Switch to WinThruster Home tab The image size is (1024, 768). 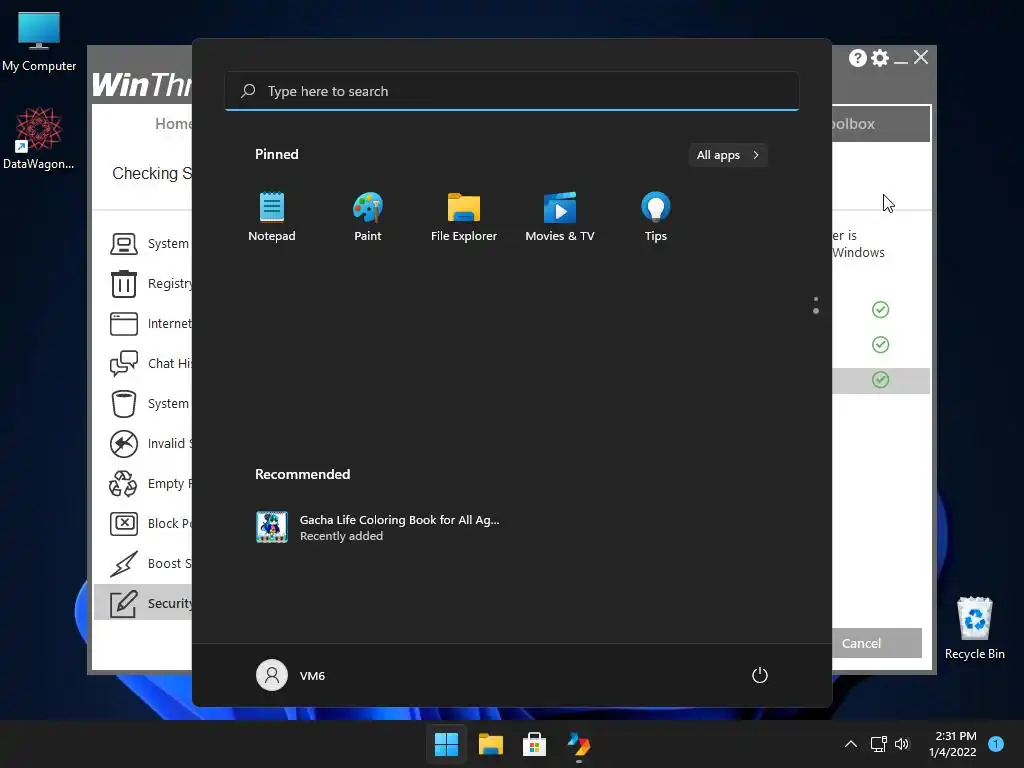[173, 123]
